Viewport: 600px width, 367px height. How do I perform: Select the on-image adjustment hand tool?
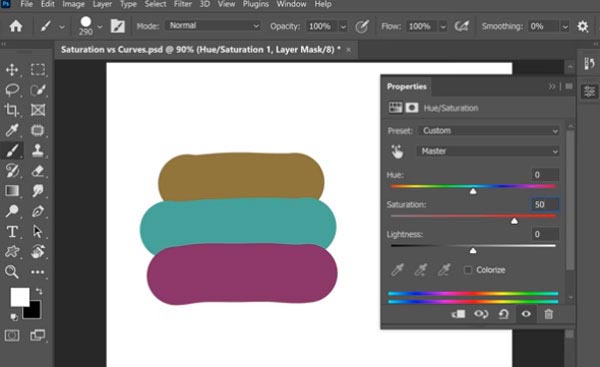[x=397, y=151]
